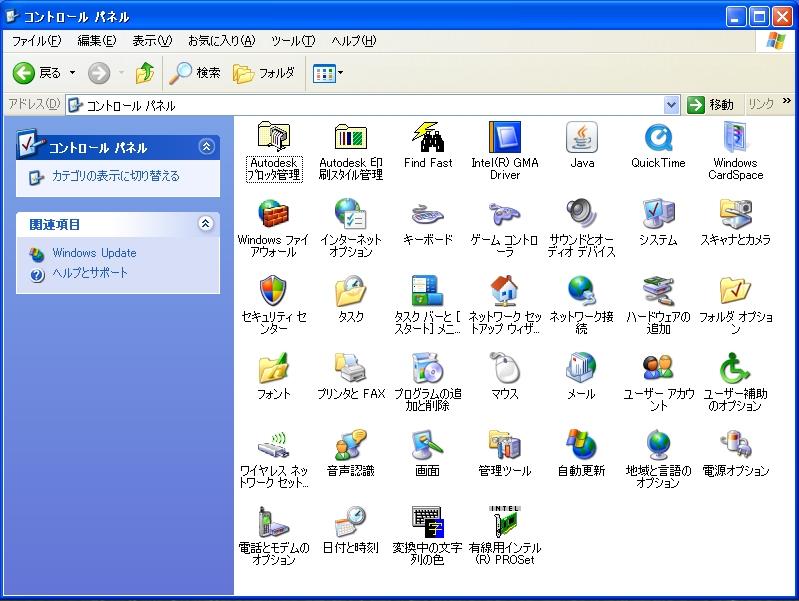Open the 表示(V) menu
This screenshot has width=799, height=601.
point(152,41)
